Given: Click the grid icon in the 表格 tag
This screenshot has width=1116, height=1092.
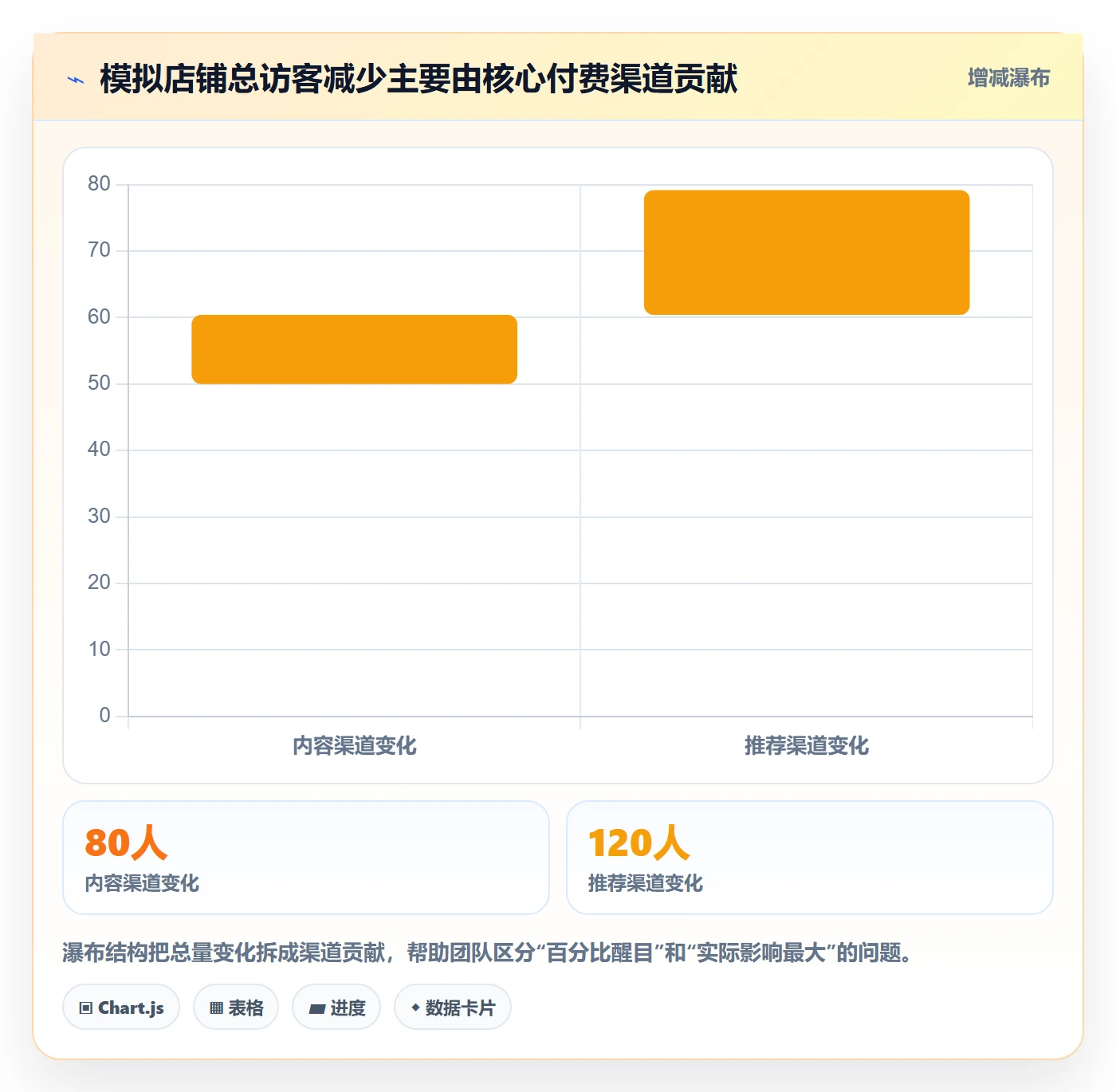Looking at the screenshot, I should tap(217, 1008).
